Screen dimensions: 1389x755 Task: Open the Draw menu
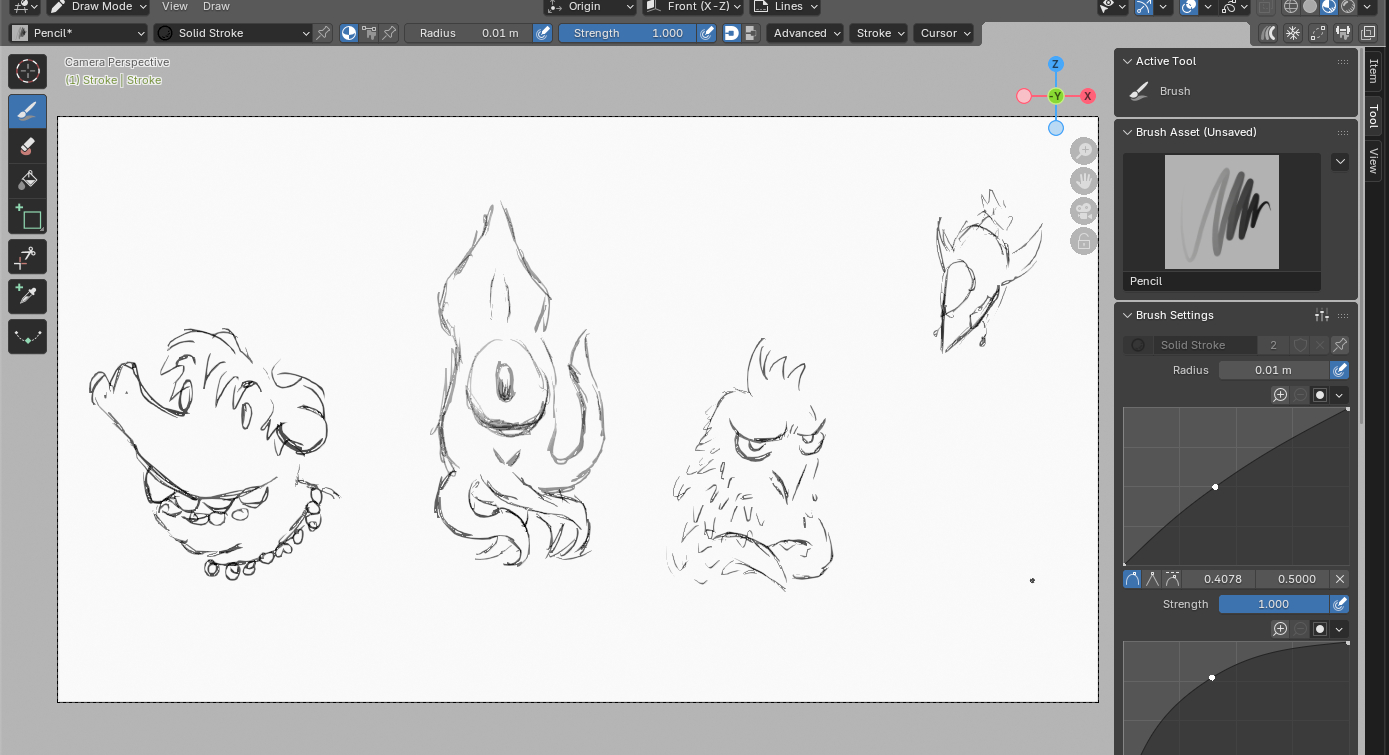click(x=216, y=7)
